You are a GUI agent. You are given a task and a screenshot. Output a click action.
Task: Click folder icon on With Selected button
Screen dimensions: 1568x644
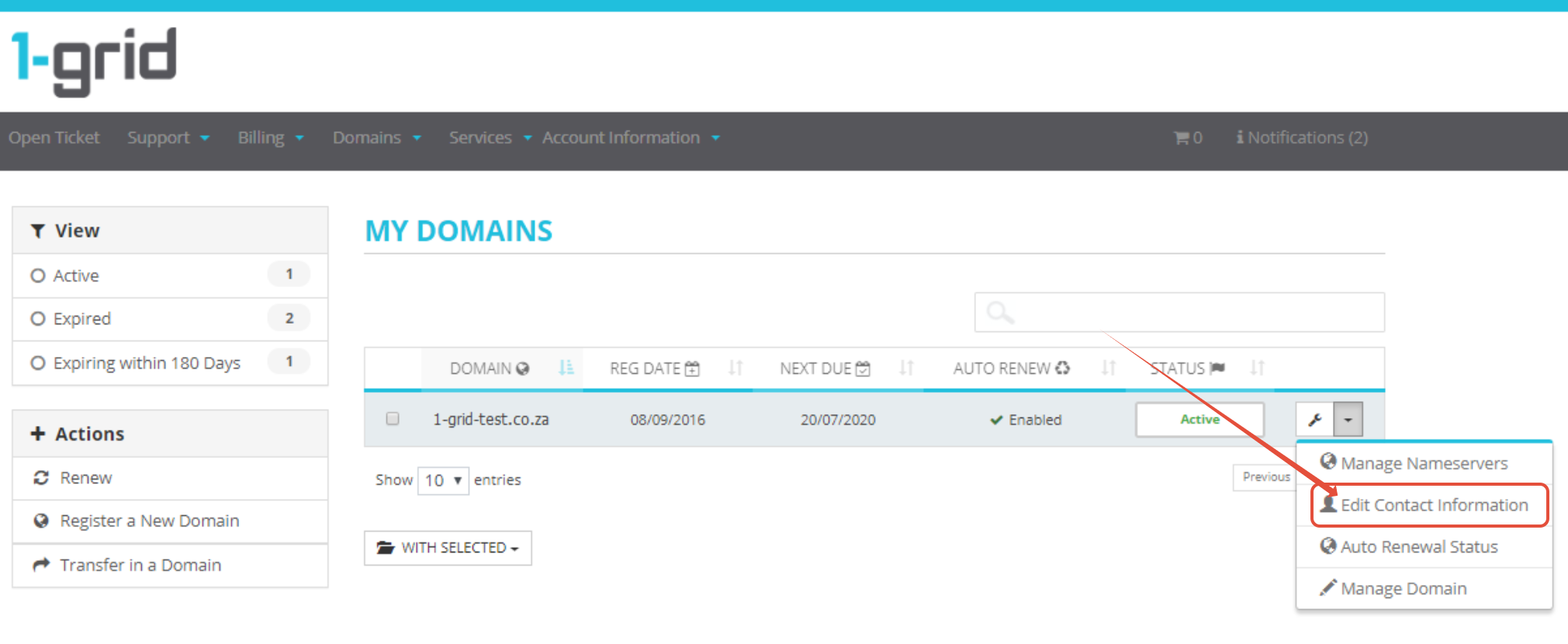pyautogui.click(x=386, y=548)
